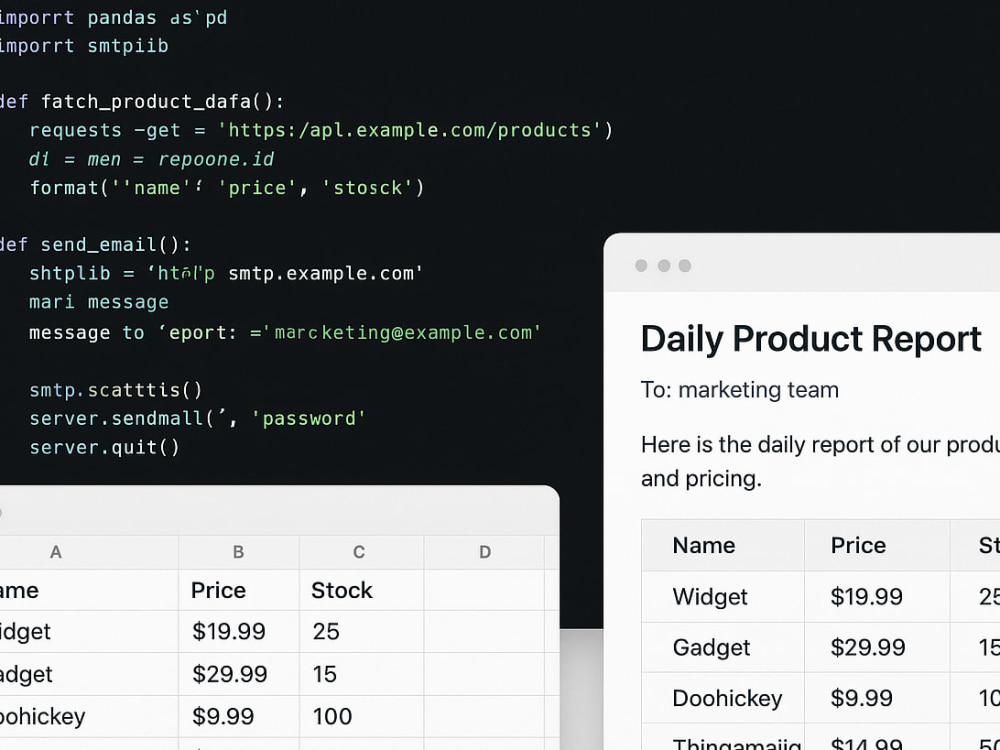Viewport: 1000px width, 750px height.
Task: Click the Price header cell in spreadsheet
Action: coord(239,590)
